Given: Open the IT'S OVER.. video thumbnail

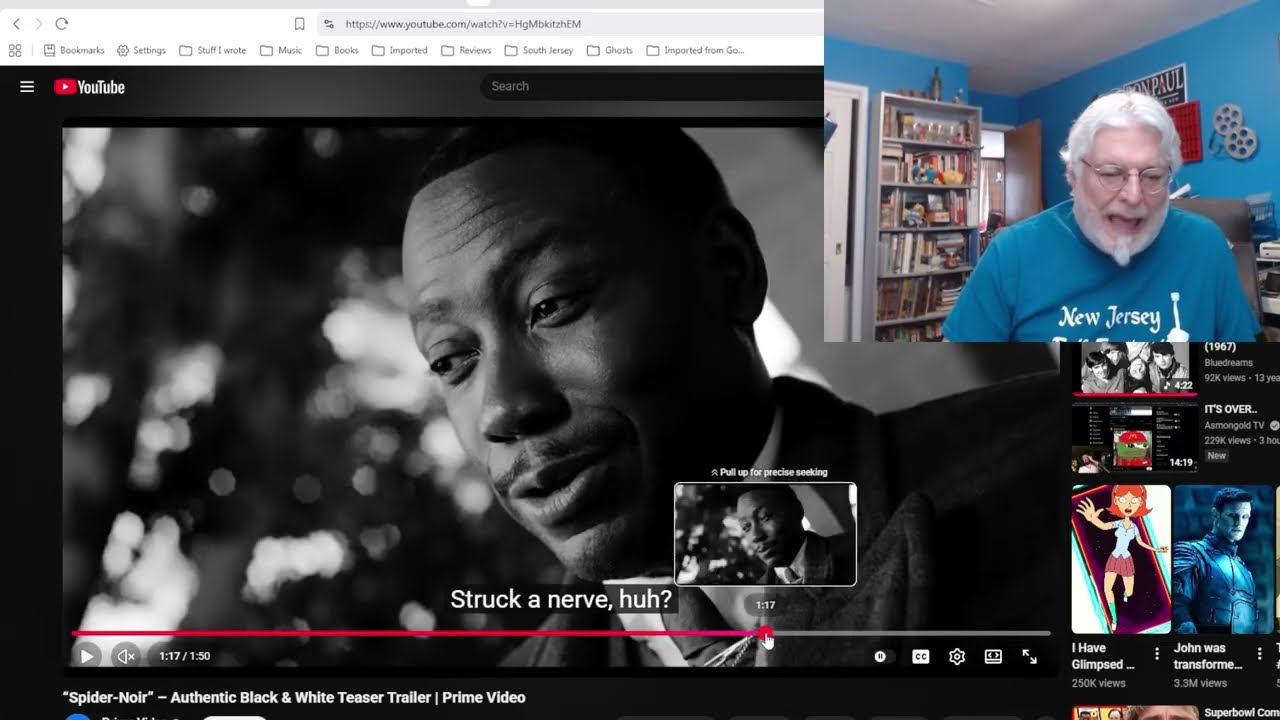Looking at the screenshot, I should 1135,437.
